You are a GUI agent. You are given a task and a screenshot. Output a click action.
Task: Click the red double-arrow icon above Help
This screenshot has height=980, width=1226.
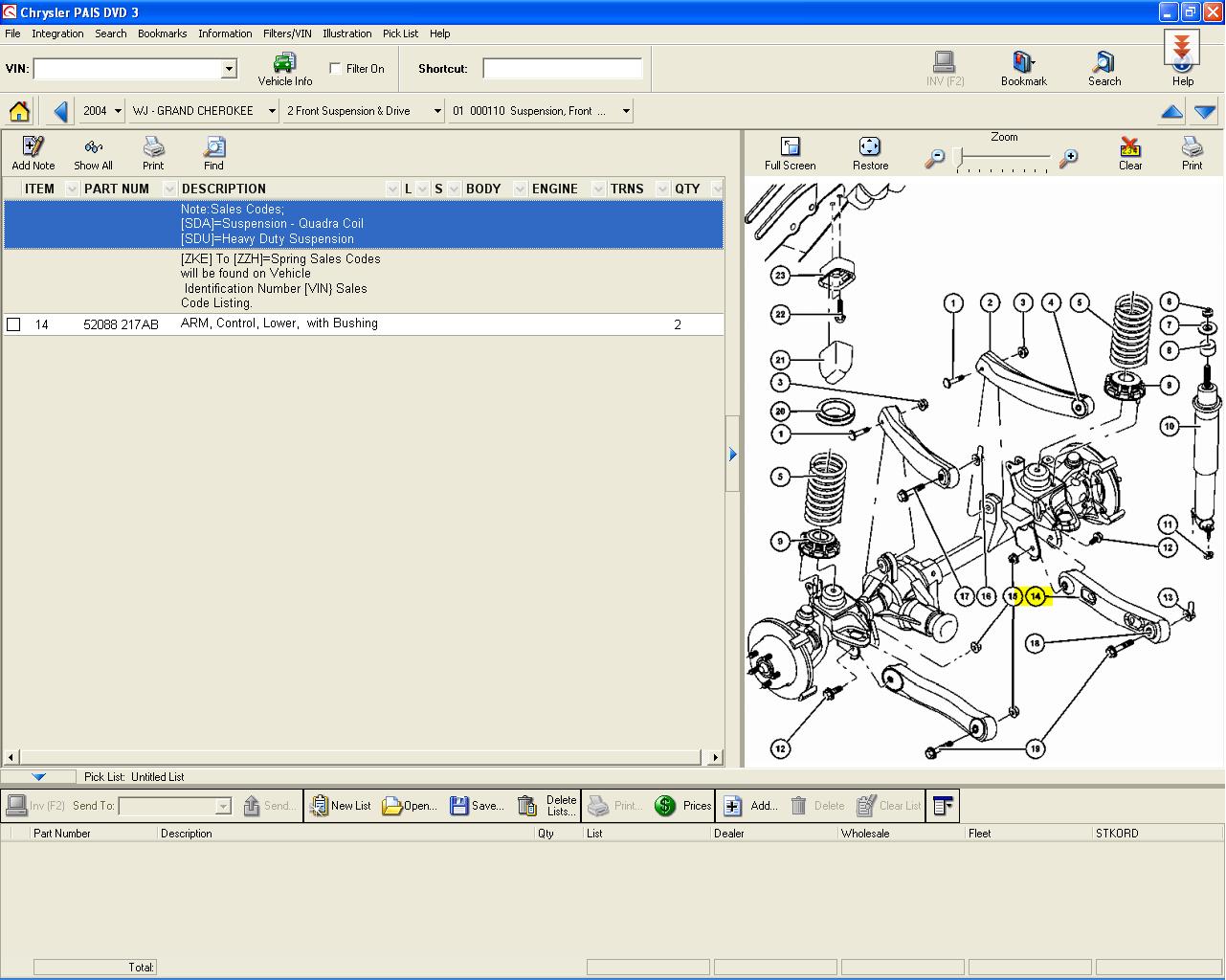1182,46
